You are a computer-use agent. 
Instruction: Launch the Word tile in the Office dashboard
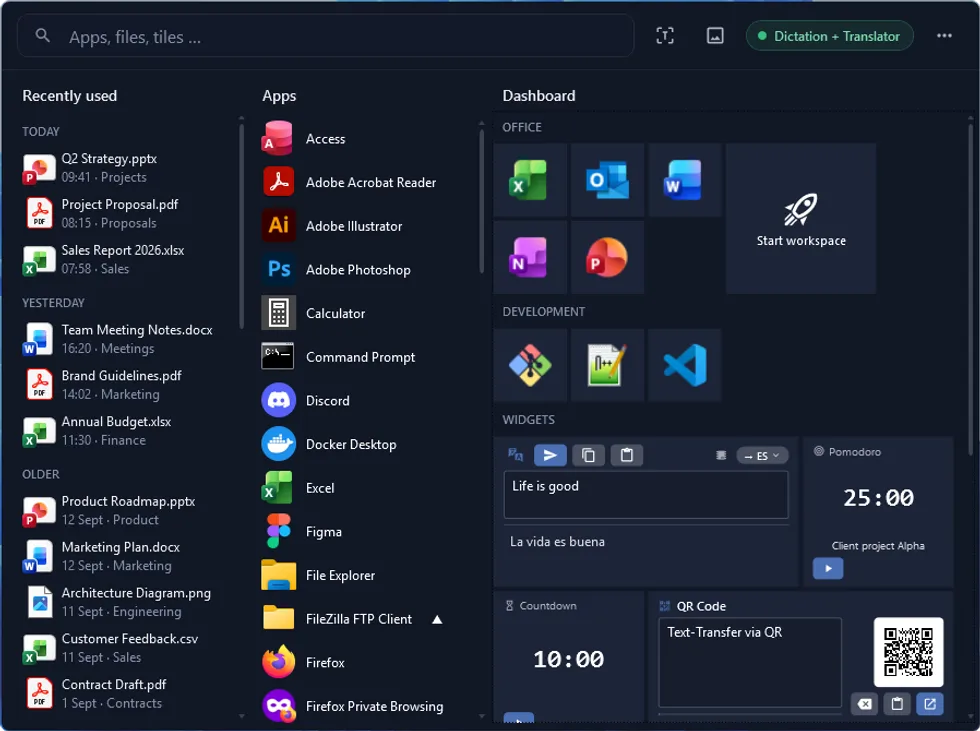[x=684, y=180]
